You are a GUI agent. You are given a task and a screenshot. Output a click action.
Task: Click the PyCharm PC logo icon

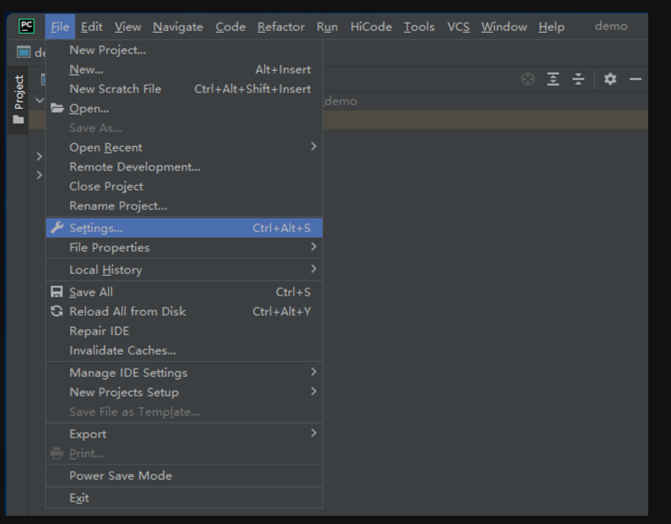[27, 26]
